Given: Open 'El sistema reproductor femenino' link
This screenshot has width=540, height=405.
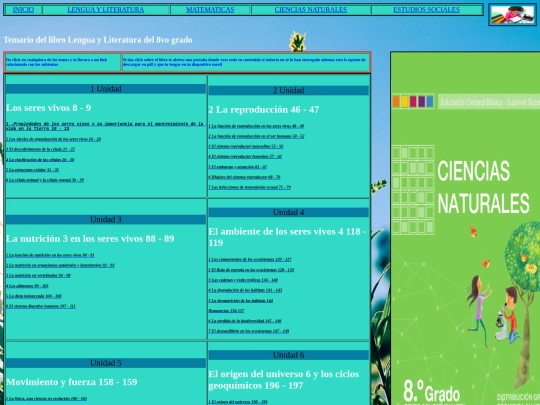Looking at the screenshot, I should point(245,156).
